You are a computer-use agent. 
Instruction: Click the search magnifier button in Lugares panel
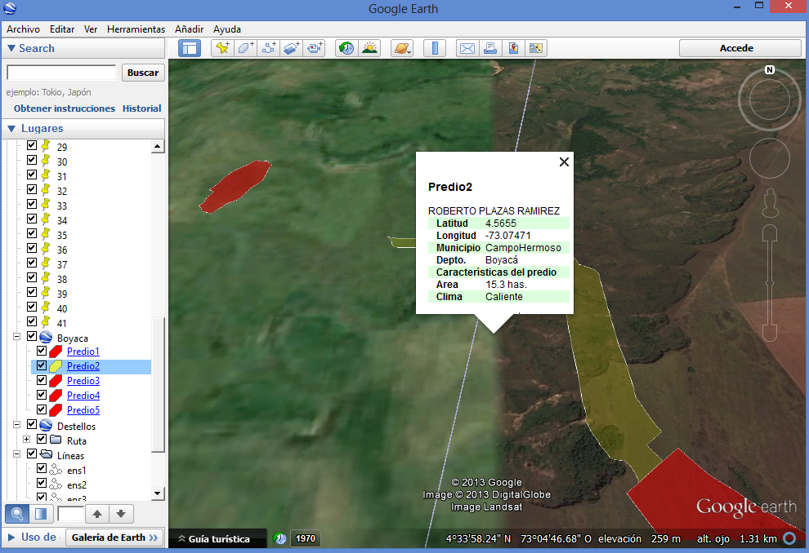tap(17, 514)
